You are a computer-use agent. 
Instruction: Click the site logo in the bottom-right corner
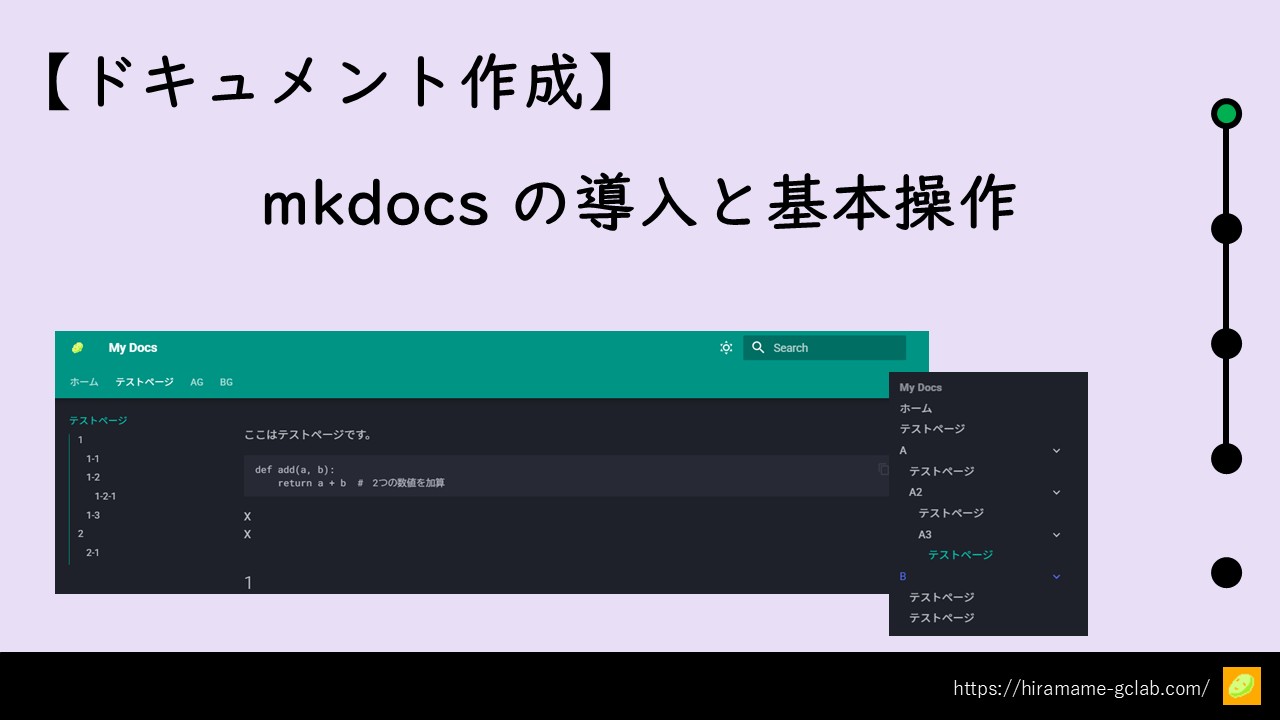click(x=1241, y=687)
